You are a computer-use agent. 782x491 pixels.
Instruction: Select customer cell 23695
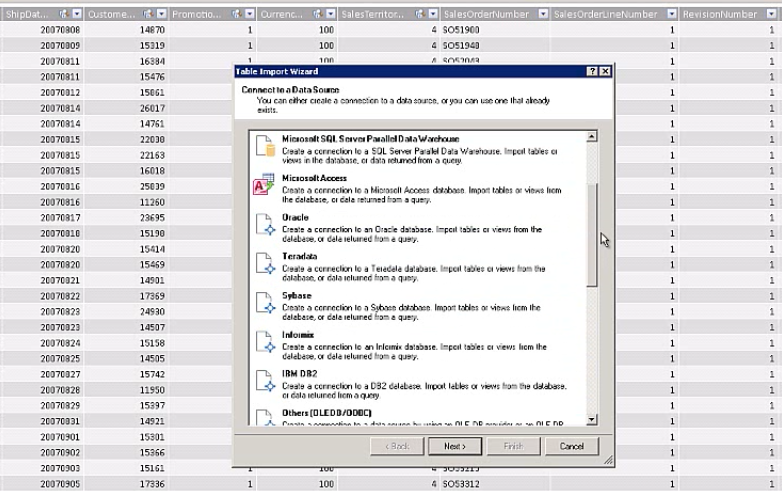126,218
